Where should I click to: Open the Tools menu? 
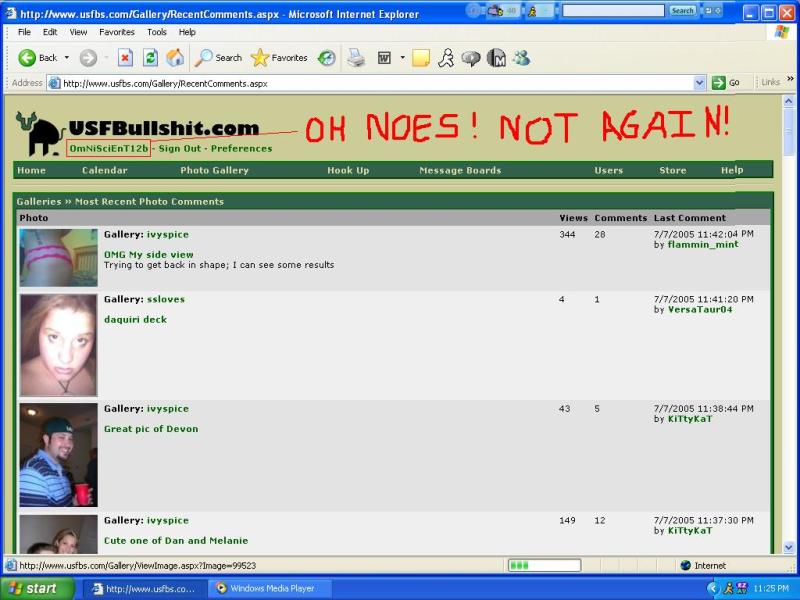point(157,32)
